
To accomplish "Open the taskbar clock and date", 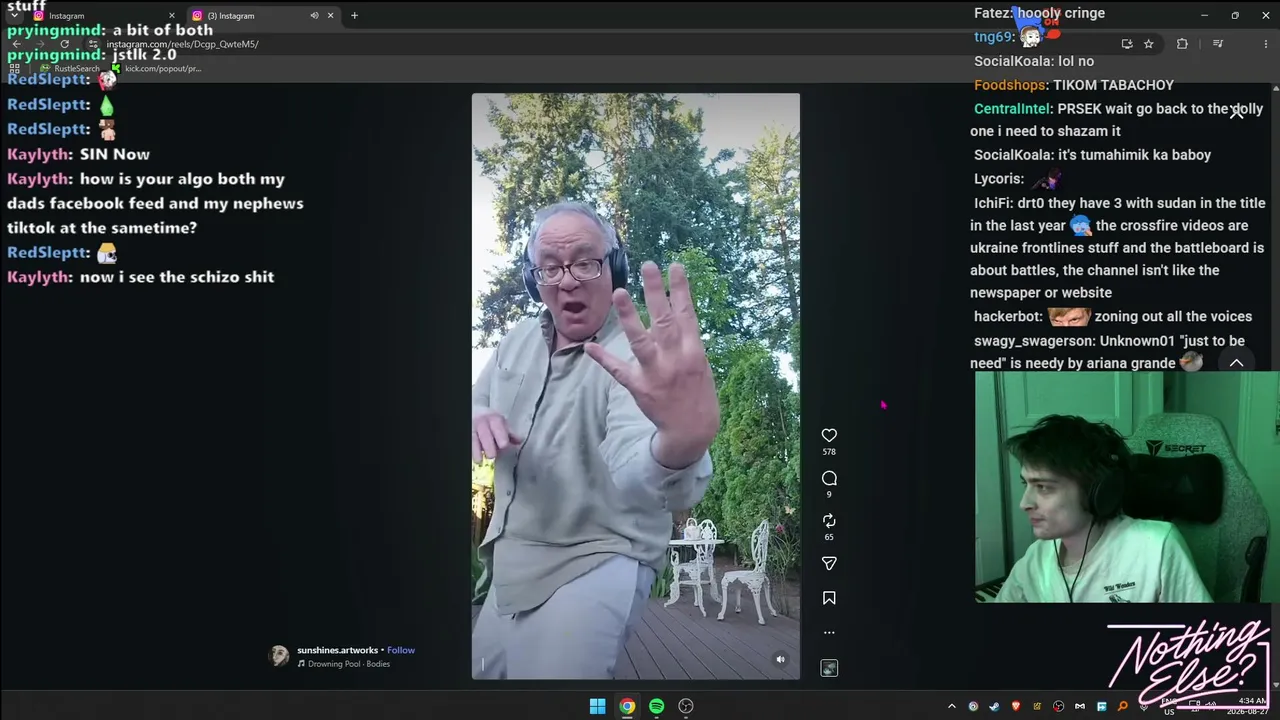I will [x=1250, y=707].
